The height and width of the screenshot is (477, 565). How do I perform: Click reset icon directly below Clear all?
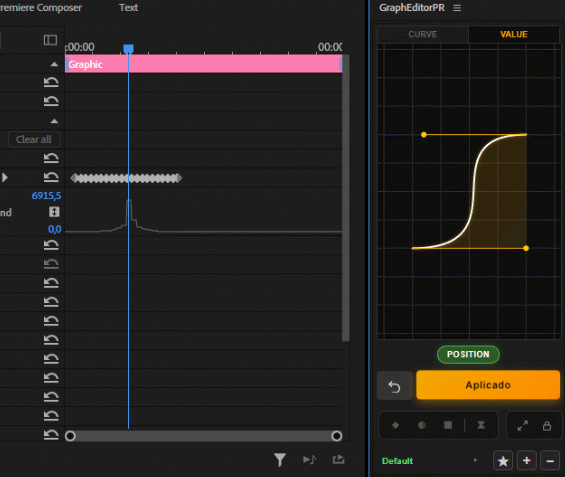[x=51, y=158]
